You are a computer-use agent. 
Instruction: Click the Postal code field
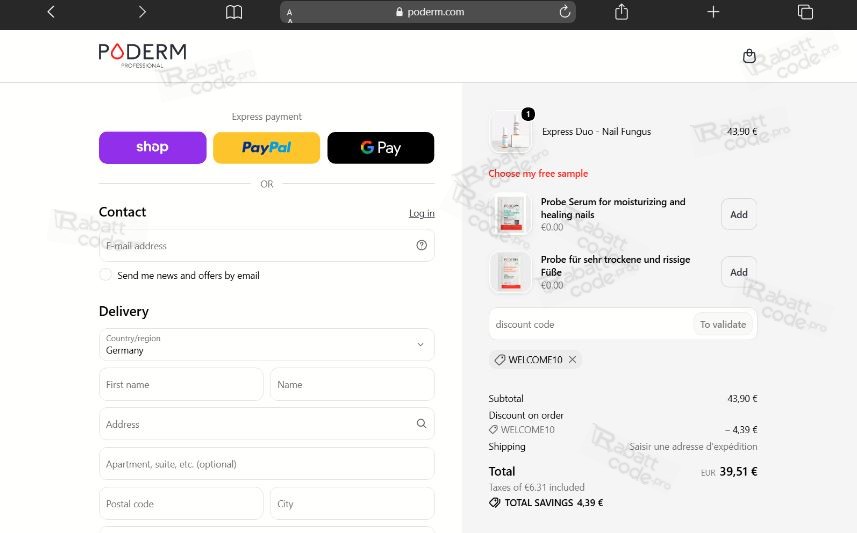pos(181,503)
